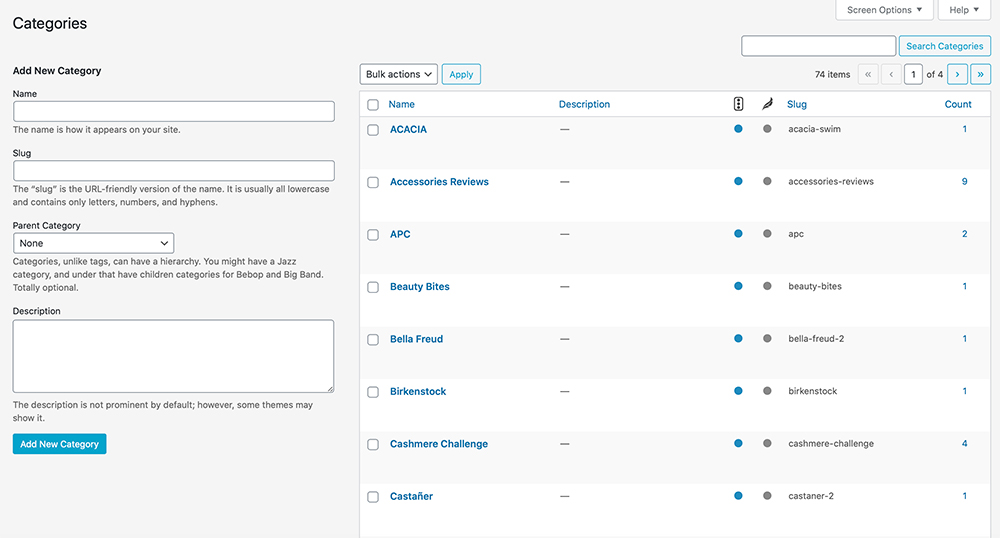Click grey readability dot for Castañer
This screenshot has width=1000, height=538.
click(767, 495)
